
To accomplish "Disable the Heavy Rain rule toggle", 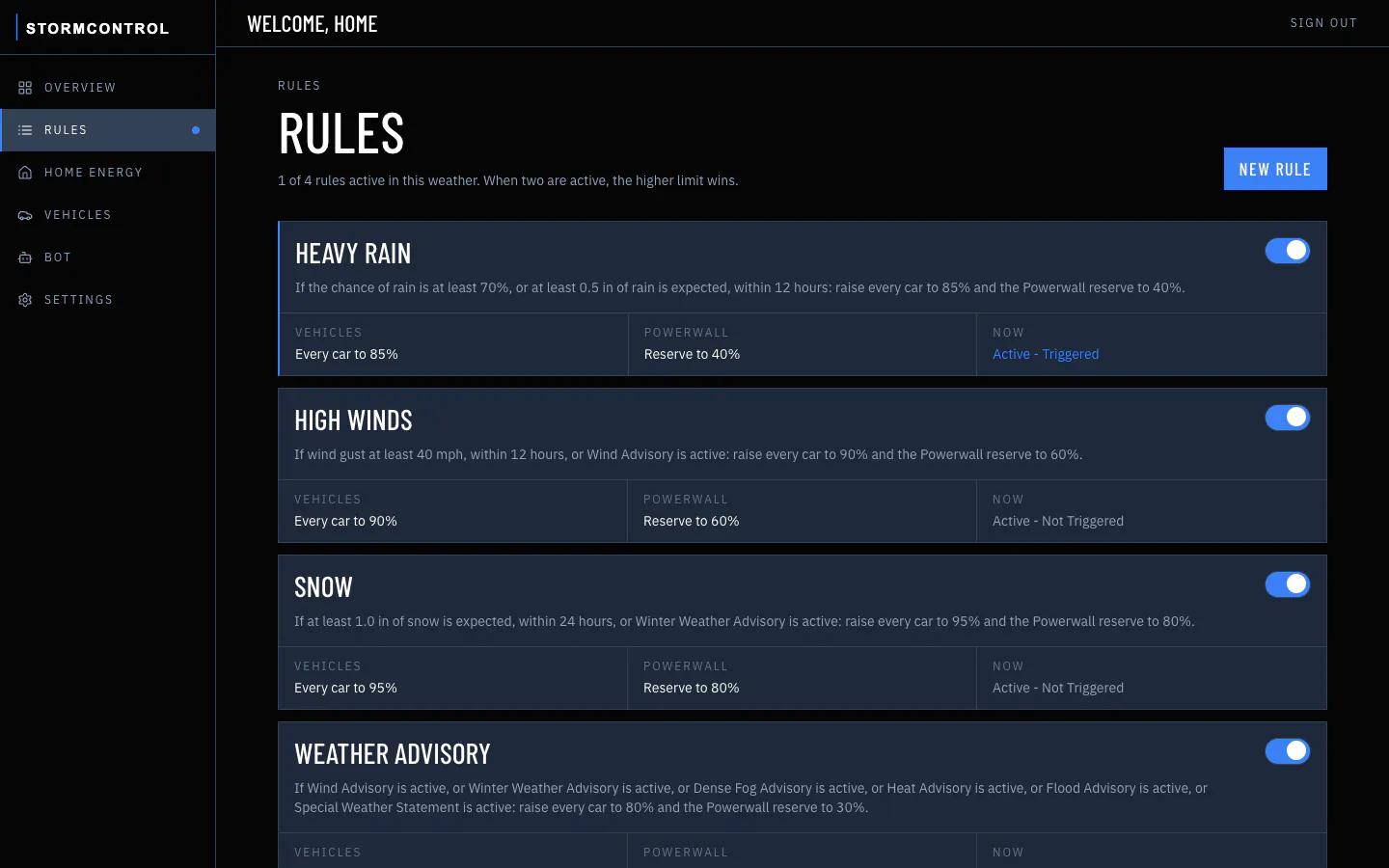I will (1288, 251).
